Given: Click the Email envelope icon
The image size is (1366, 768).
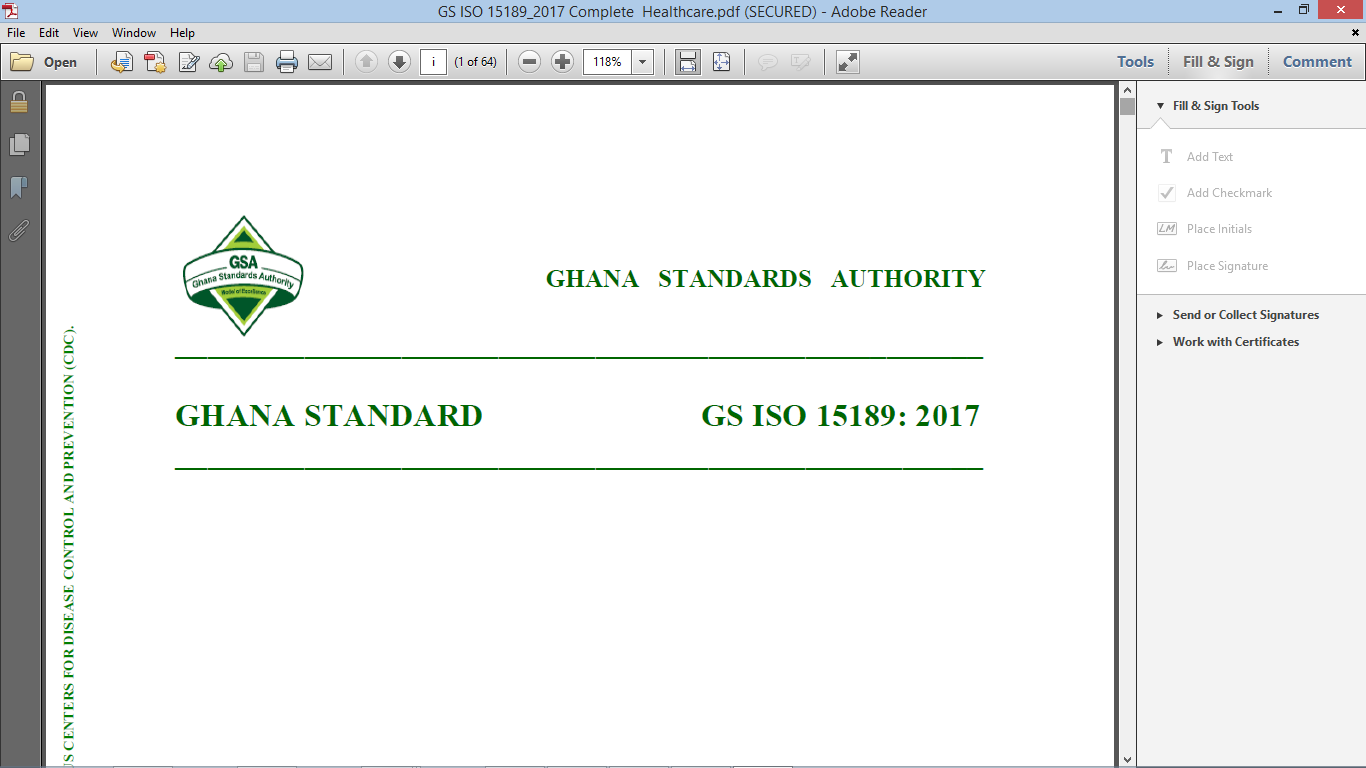Looking at the screenshot, I should (320, 62).
